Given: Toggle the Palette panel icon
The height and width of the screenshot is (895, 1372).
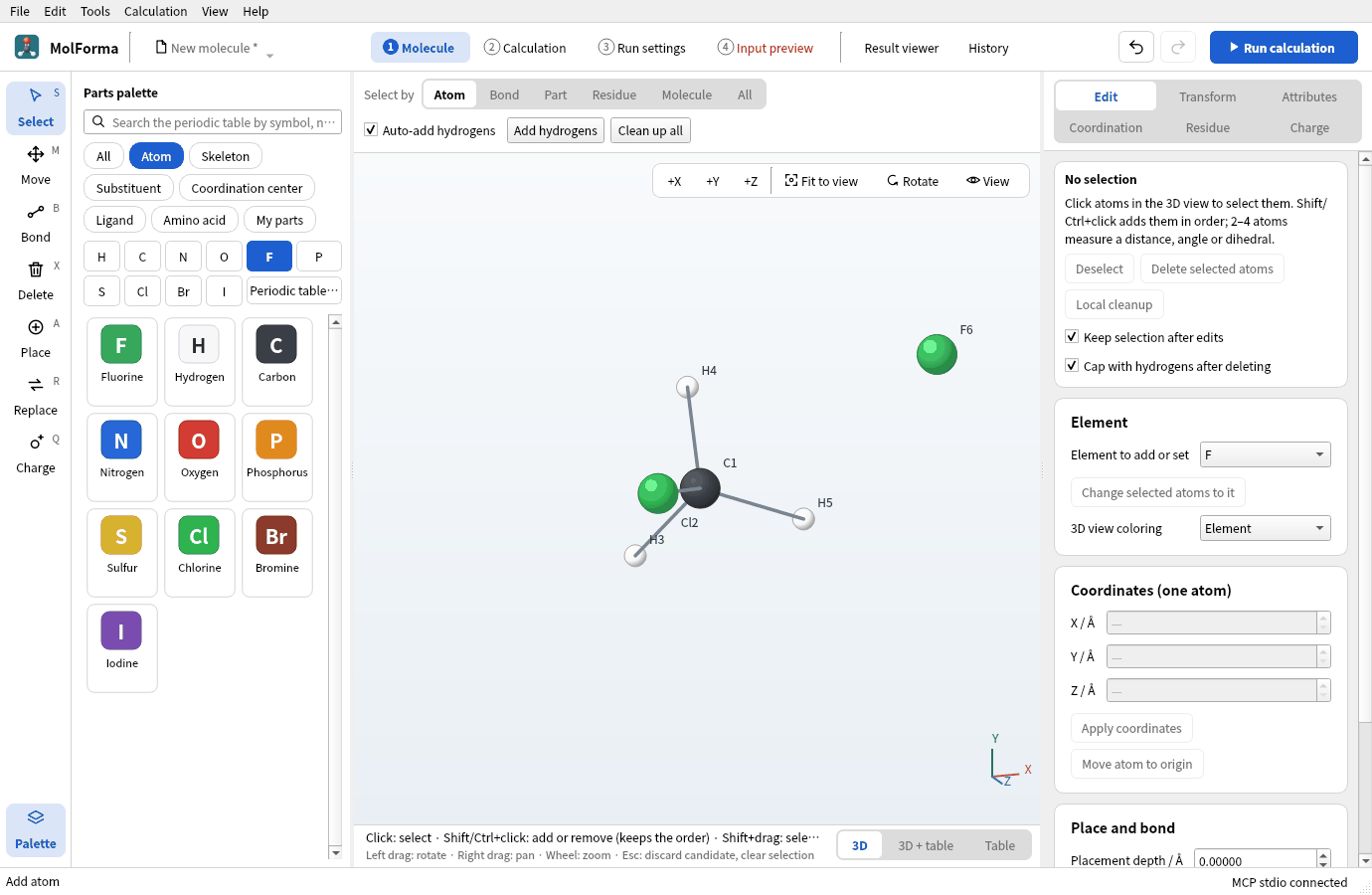Looking at the screenshot, I should click(36, 817).
